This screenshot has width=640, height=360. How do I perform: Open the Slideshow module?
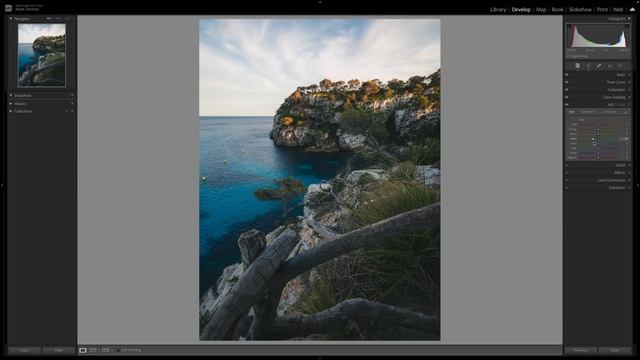(x=580, y=9)
